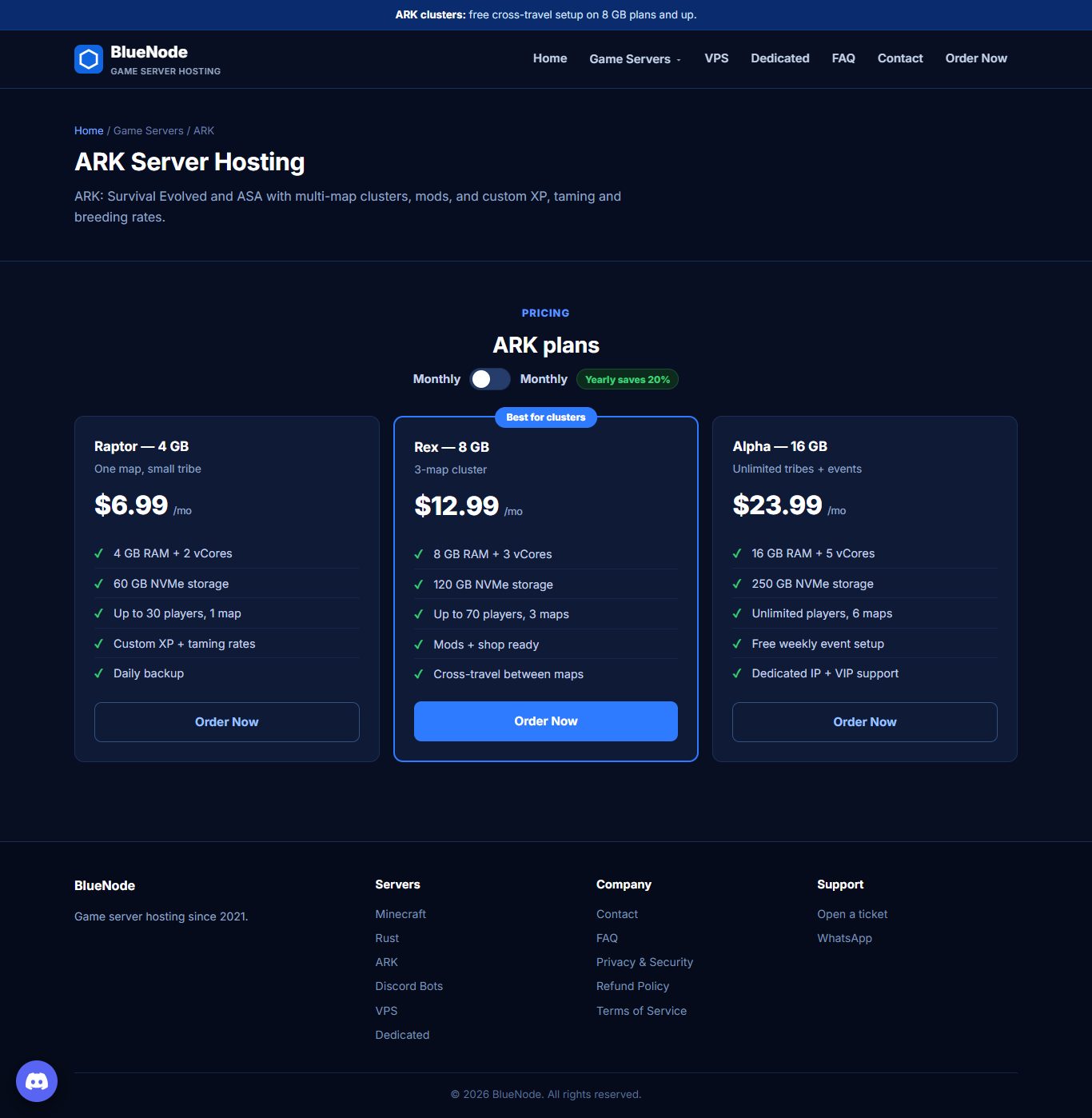Image resolution: width=1092 pixels, height=1118 pixels.
Task: Click the $6.99 price text
Action: [x=131, y=505]
